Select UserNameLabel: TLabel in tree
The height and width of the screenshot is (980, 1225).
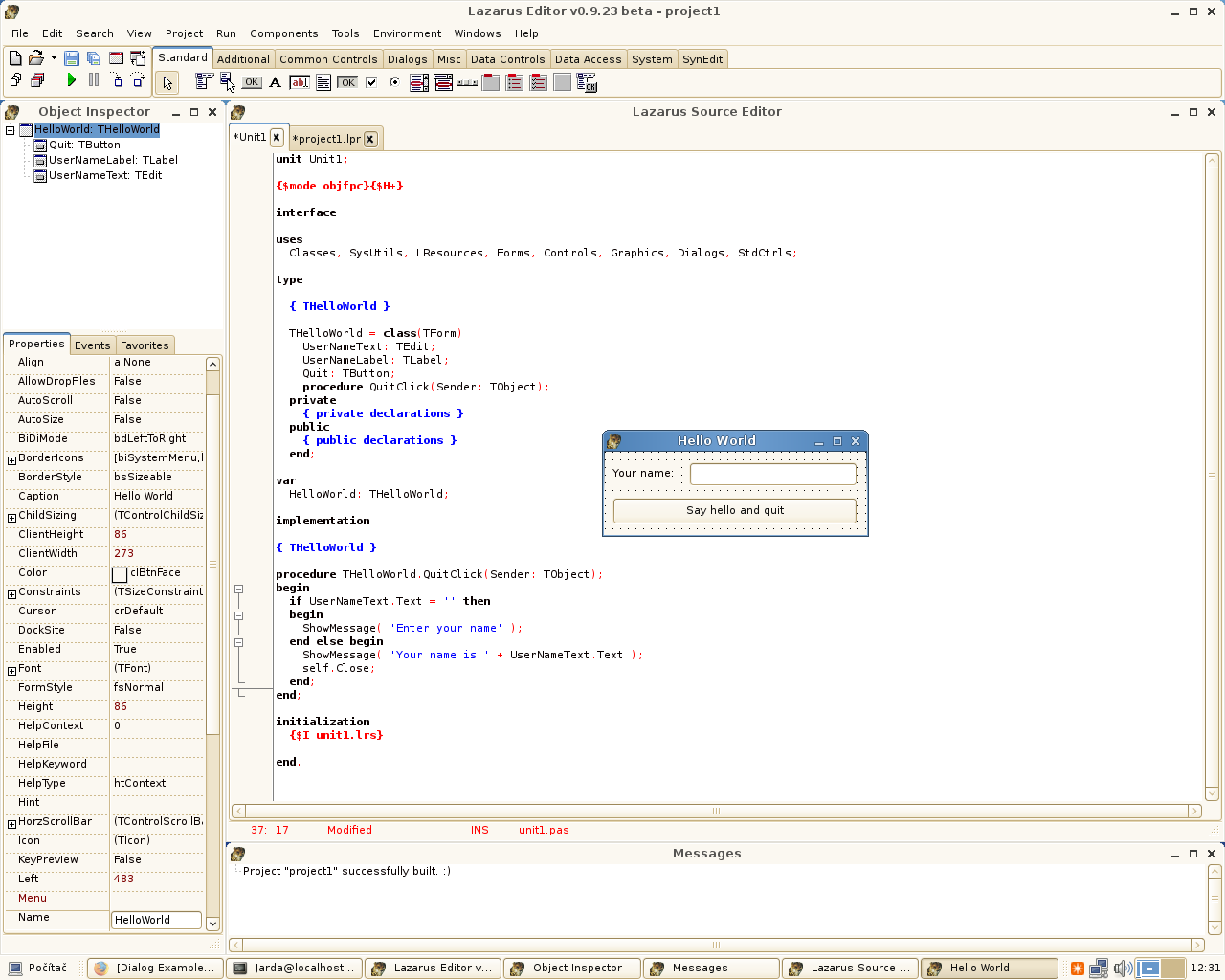point(113,161)
